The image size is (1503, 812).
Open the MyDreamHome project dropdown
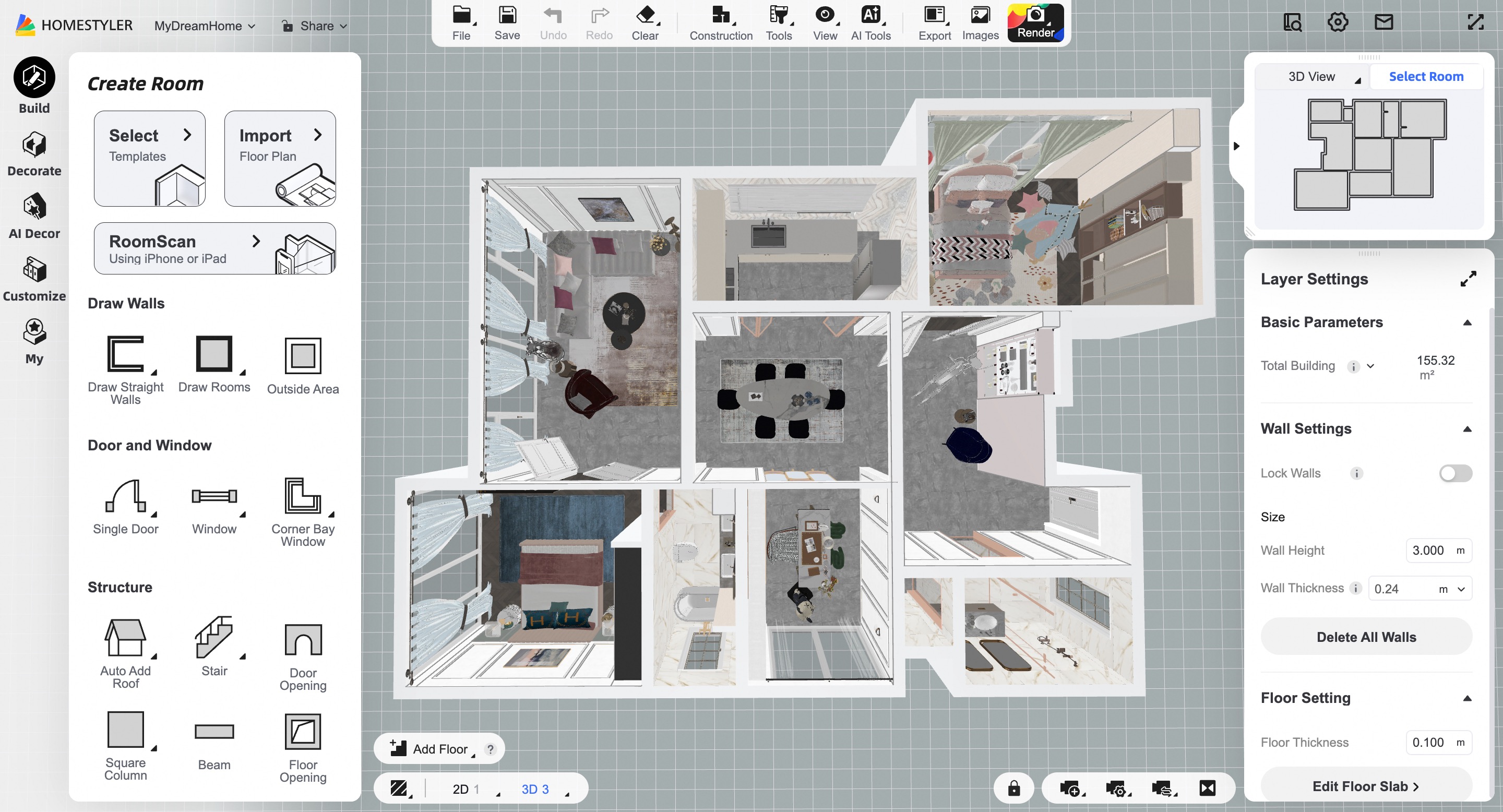(x=204, y=26)
